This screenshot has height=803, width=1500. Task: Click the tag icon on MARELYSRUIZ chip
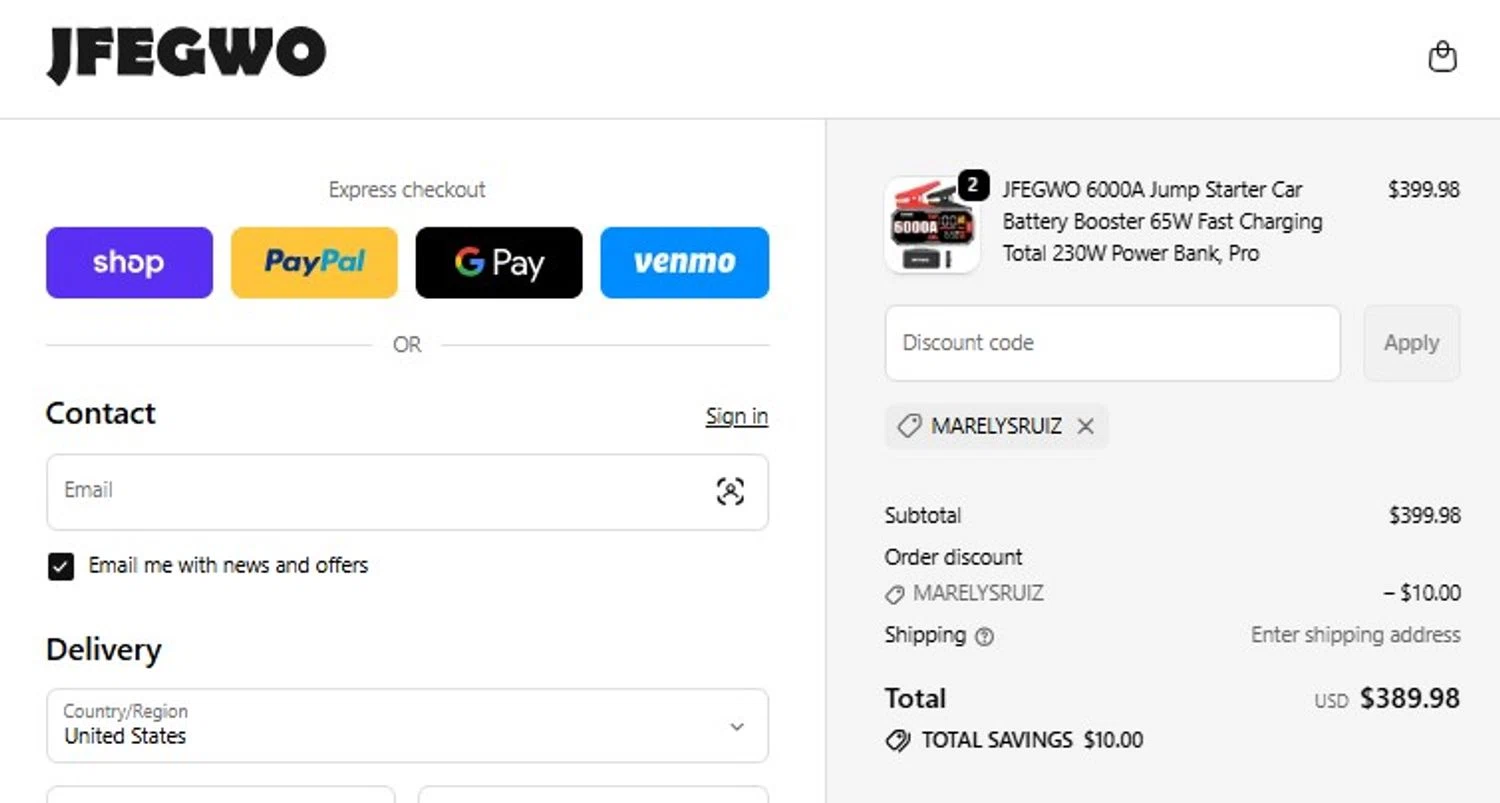click(x=909, y=427)
